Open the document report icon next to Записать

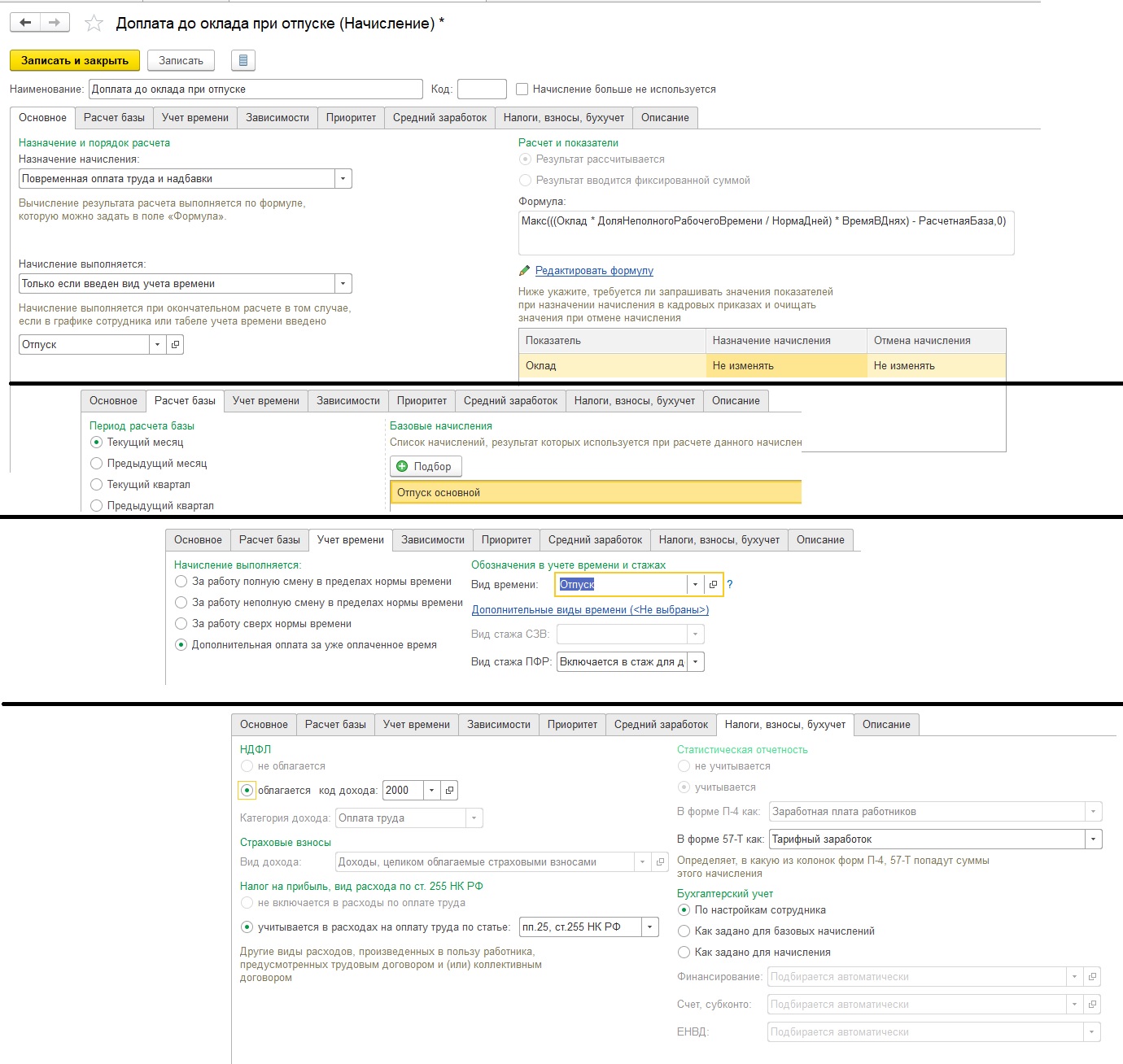tap(243, 60)
